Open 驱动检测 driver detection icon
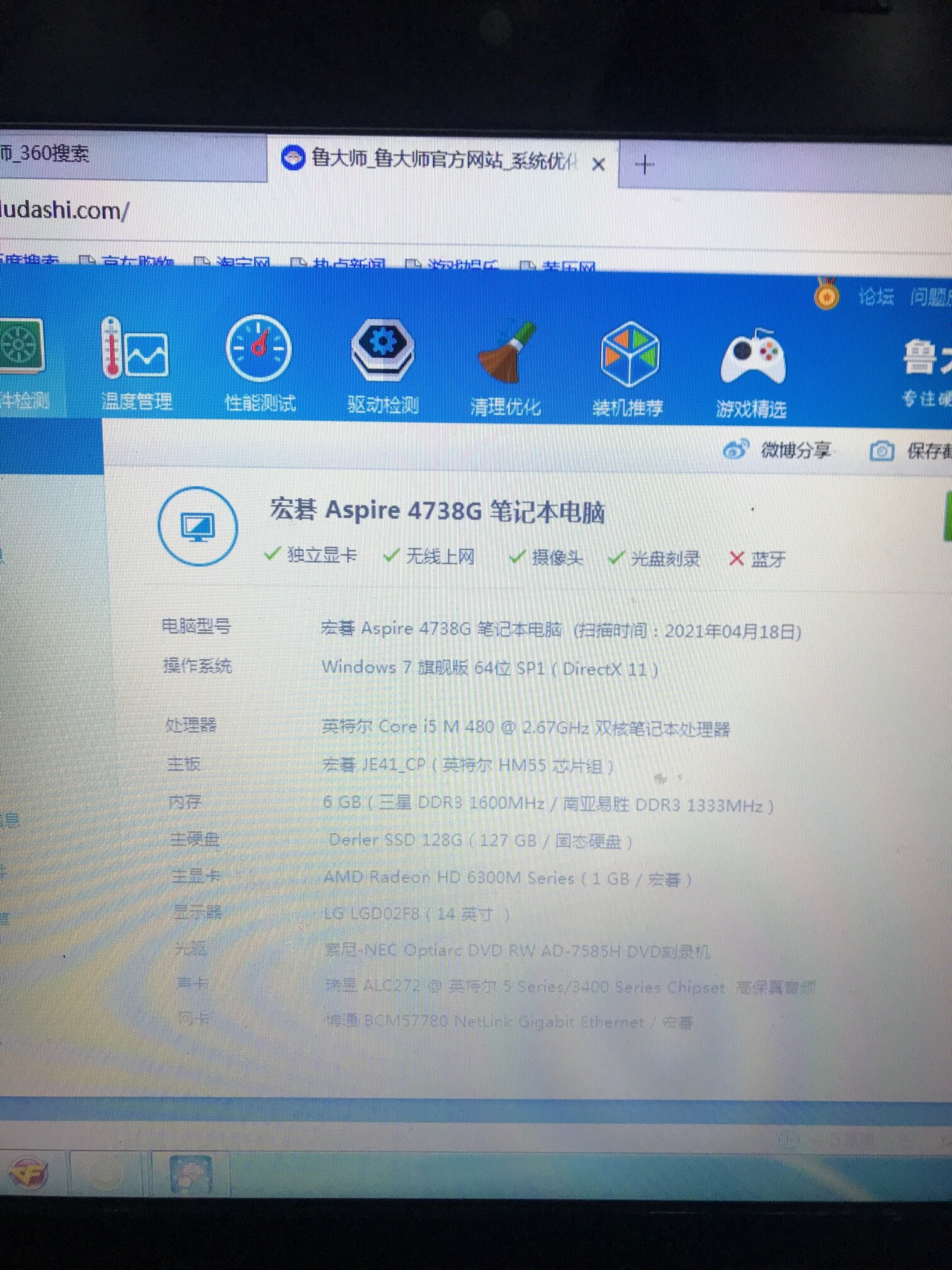Viewport: 952px width, 1270px height. click(383, 348)
